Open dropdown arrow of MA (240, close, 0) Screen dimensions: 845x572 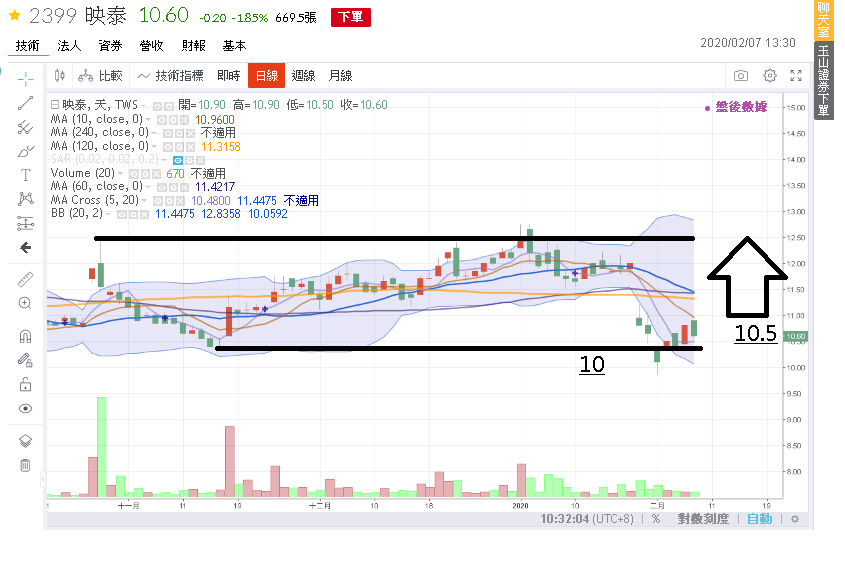pos(154,133)
